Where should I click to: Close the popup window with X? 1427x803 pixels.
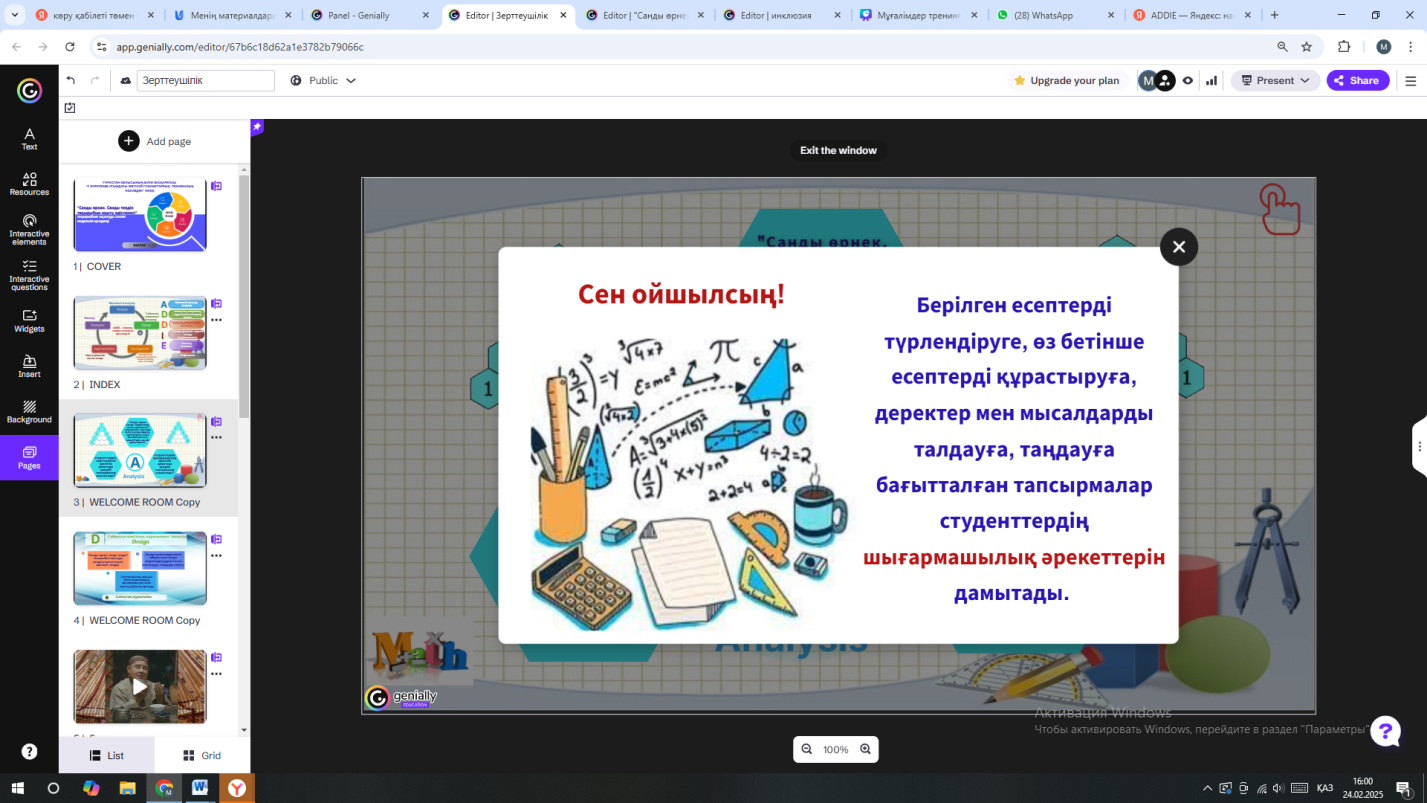[1179, 247]
